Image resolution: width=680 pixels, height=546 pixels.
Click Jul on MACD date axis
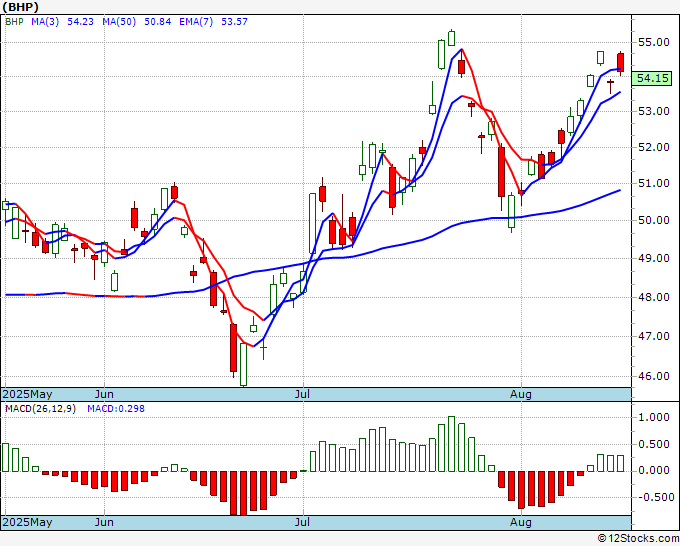click(302, 522)
